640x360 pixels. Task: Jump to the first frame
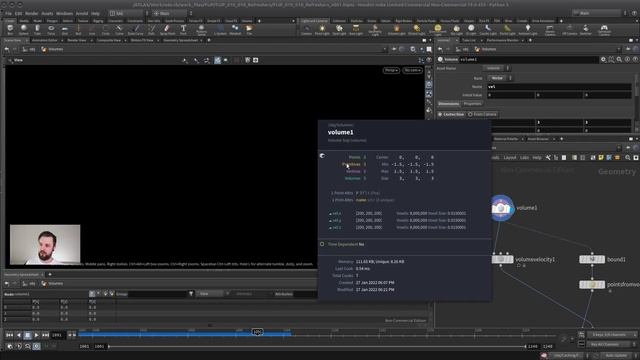[9, 335]
